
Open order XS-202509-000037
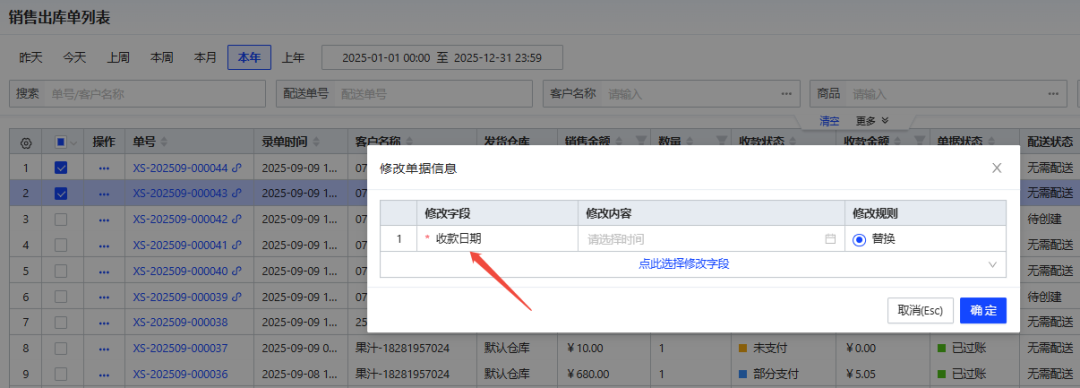coord(180,348)
